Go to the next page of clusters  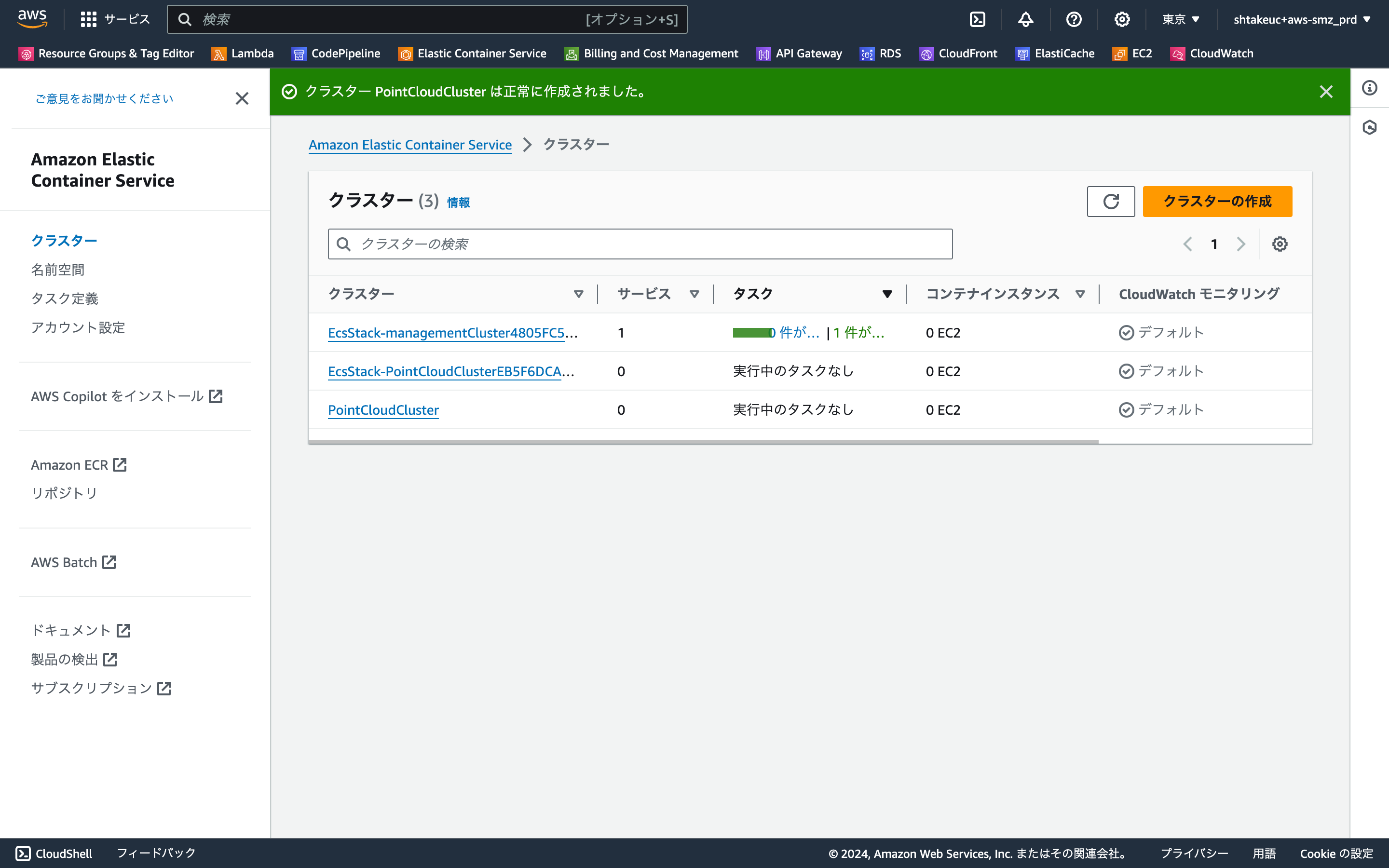(1241, 244)
